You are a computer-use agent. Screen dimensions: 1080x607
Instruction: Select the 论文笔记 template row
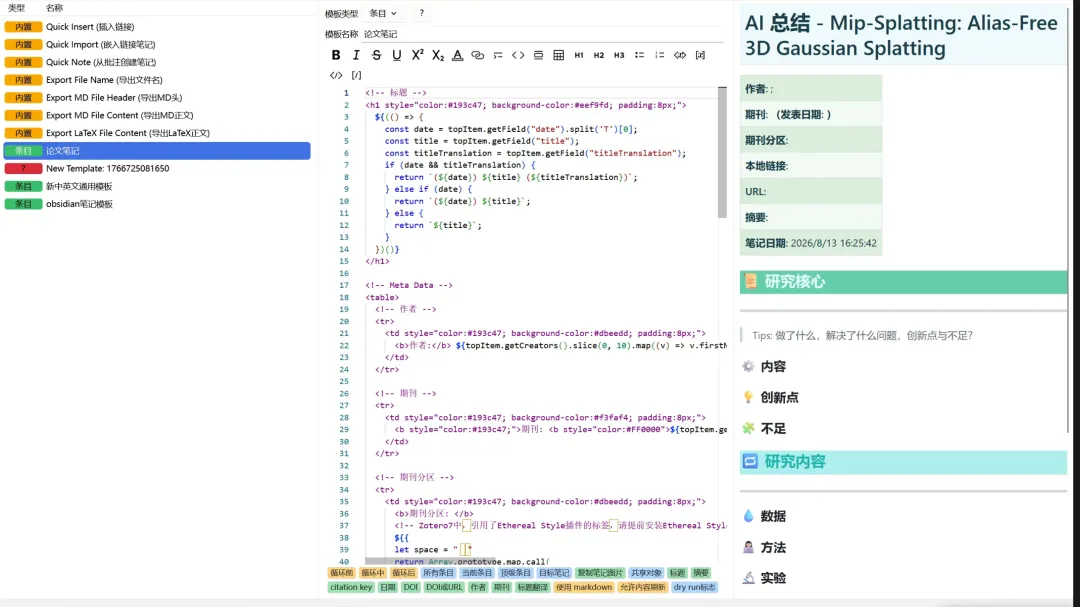(x=157, y=150)
